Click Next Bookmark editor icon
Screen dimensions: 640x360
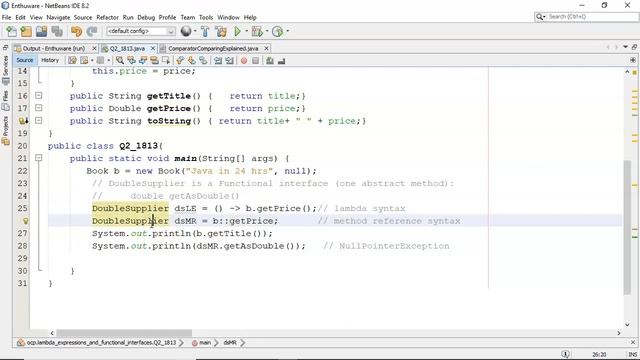(x=191, y=60)
